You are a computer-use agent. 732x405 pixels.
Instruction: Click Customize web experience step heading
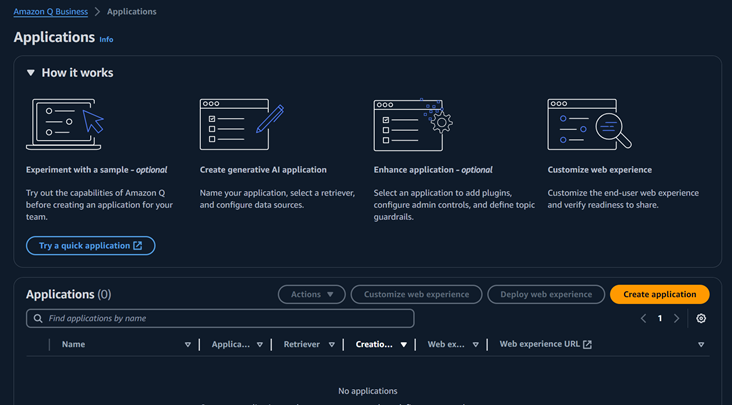pos(599,170)
